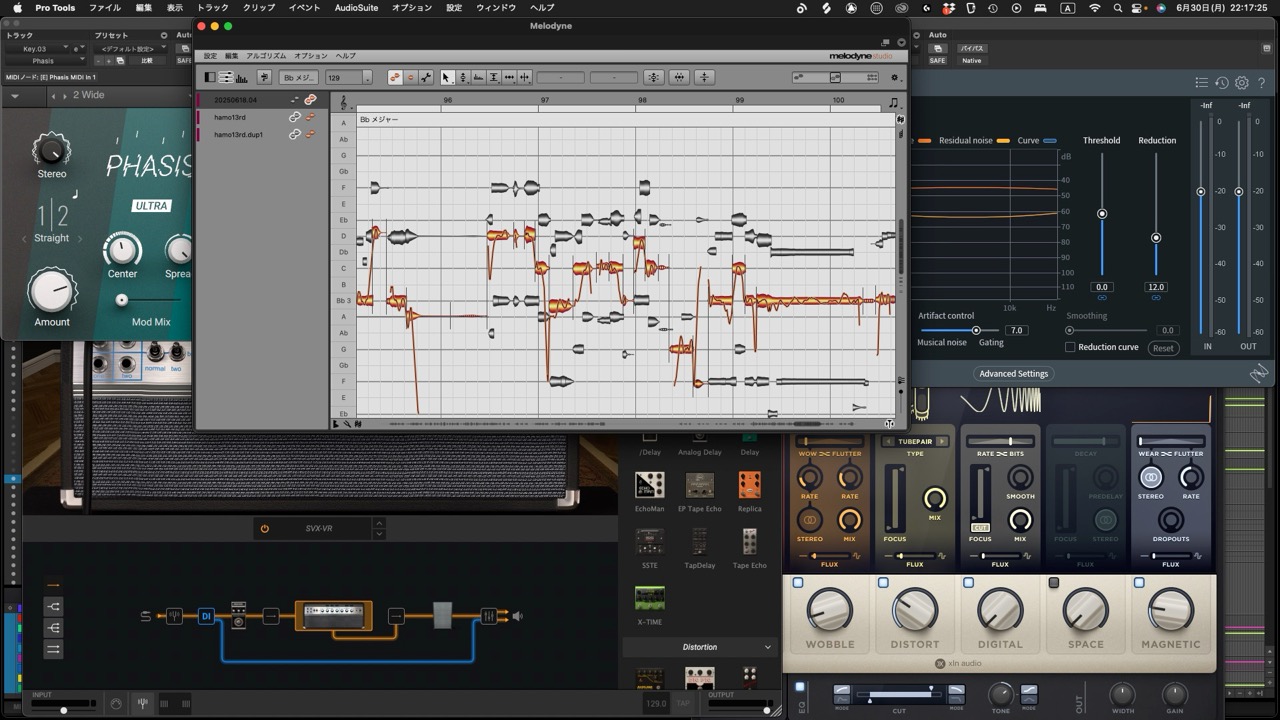Click orange edit blob on 20250618.04 track

[311, 100]
